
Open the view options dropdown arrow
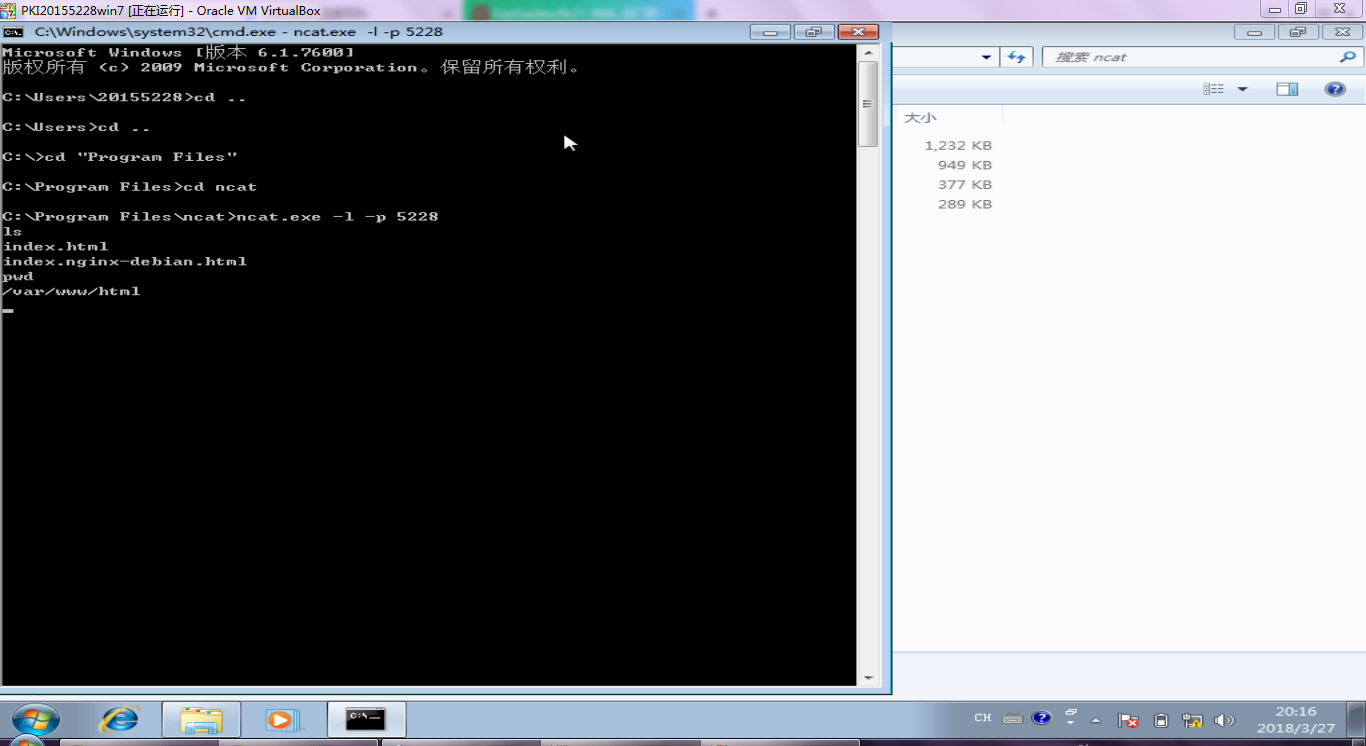(1242, 89)
